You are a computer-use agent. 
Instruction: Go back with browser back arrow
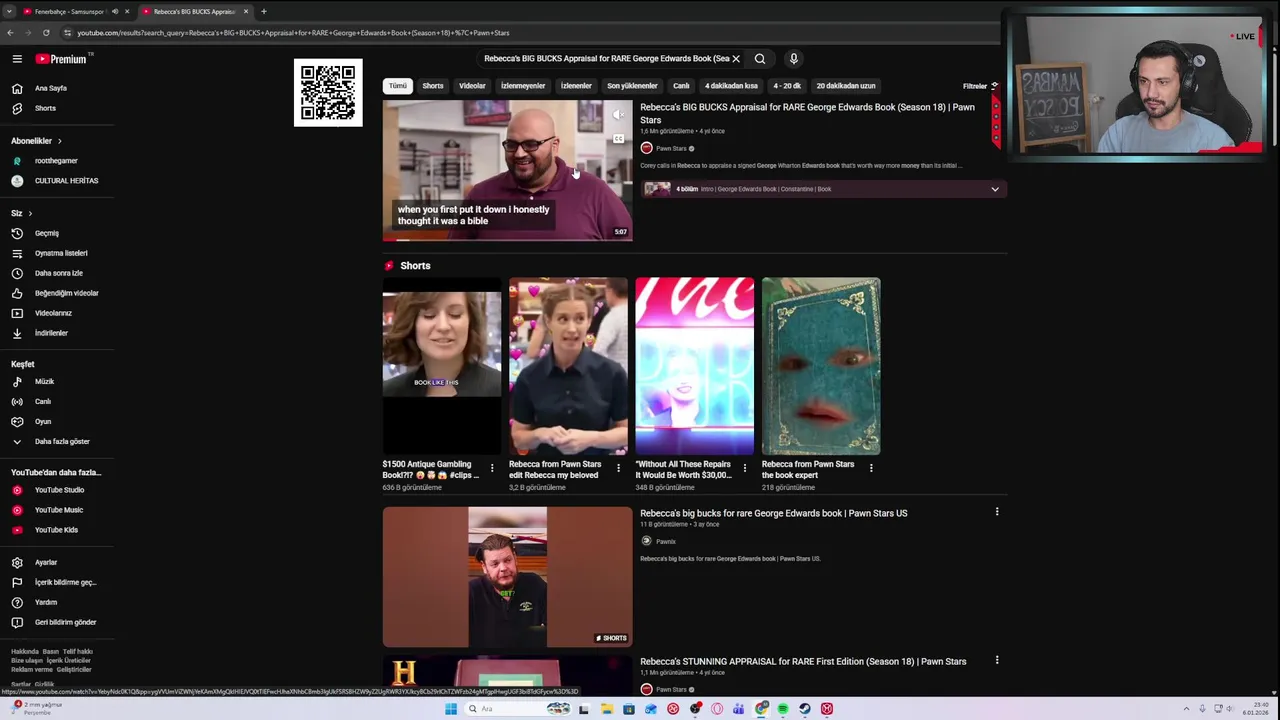[x=10, y=33]
